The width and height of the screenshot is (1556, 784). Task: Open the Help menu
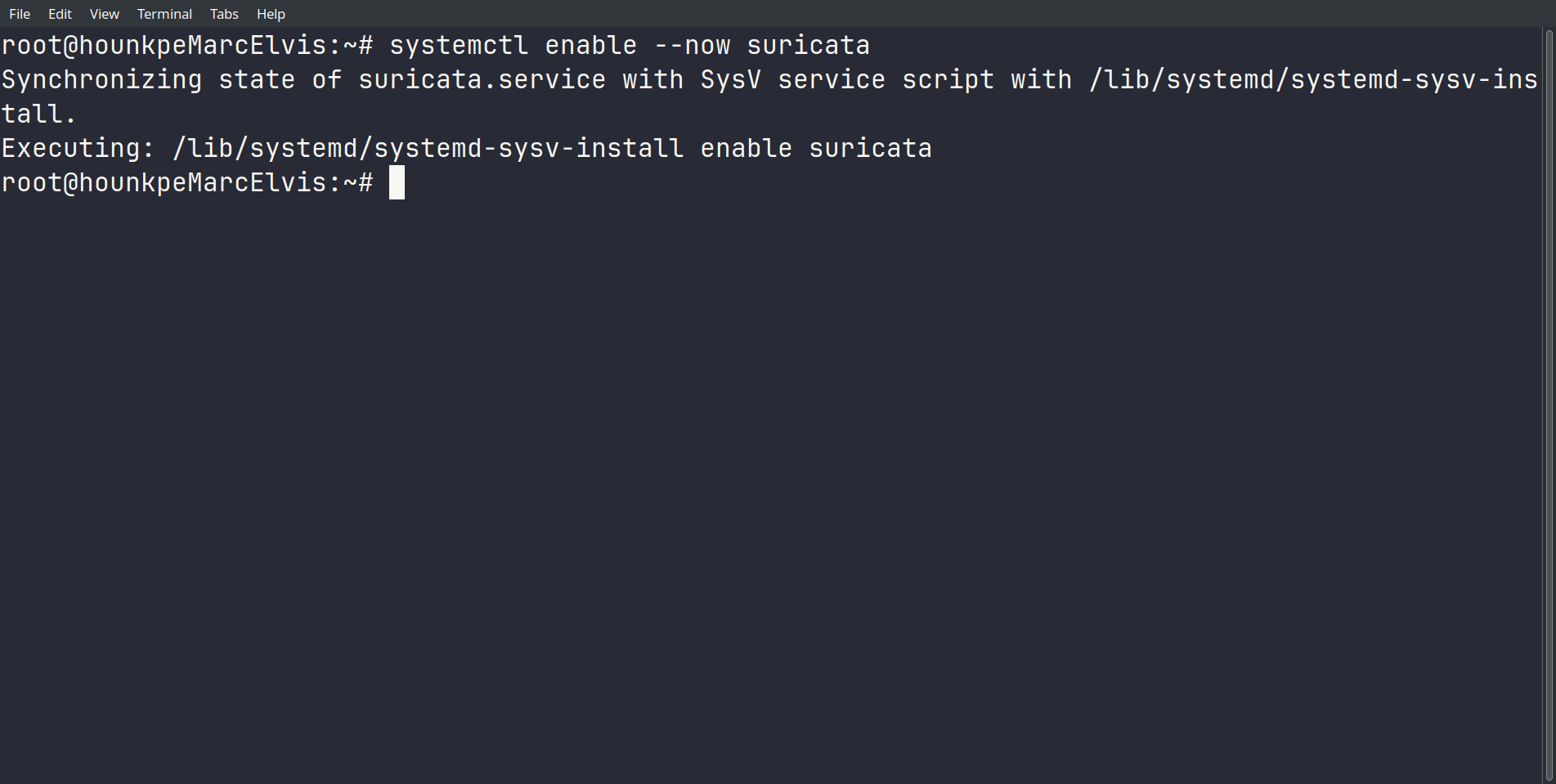pos(271,14)
